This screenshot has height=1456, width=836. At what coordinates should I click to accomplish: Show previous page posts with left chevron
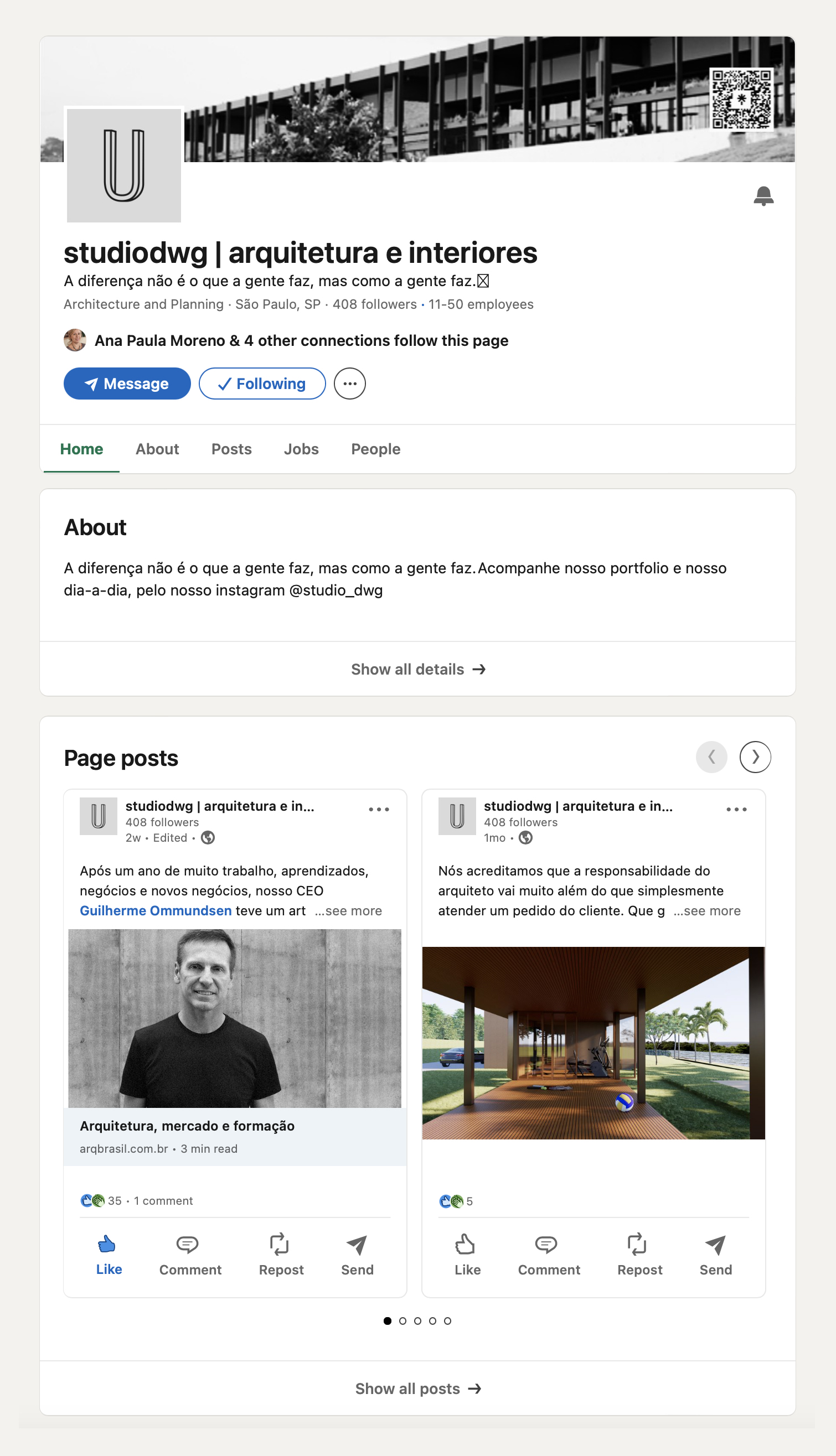coord(711,757)
